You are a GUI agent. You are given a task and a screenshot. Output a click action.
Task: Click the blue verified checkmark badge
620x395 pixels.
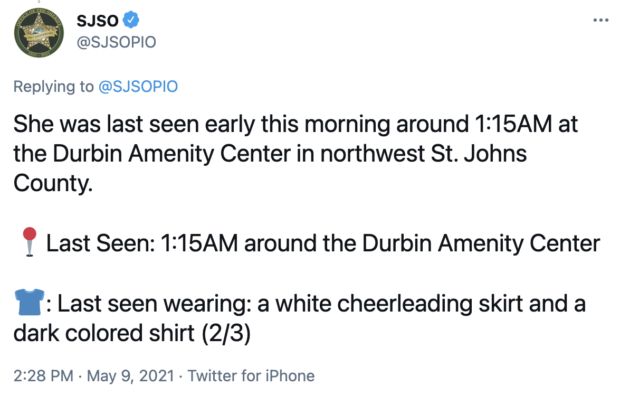click(131, 20)
